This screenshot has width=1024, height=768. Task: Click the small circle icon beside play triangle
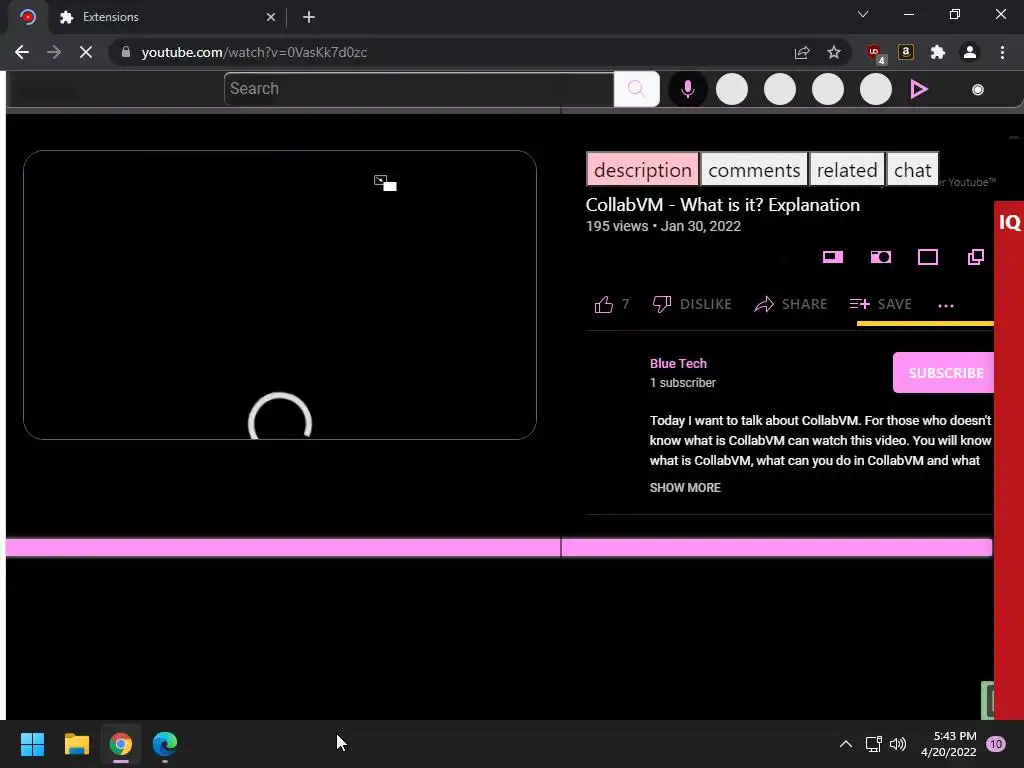pyautogui.click(x=978, y=89)
